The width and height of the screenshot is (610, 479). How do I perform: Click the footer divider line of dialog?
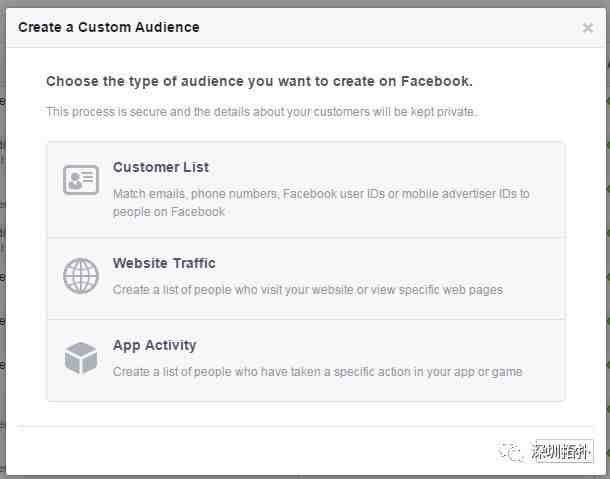pos(305,427)
